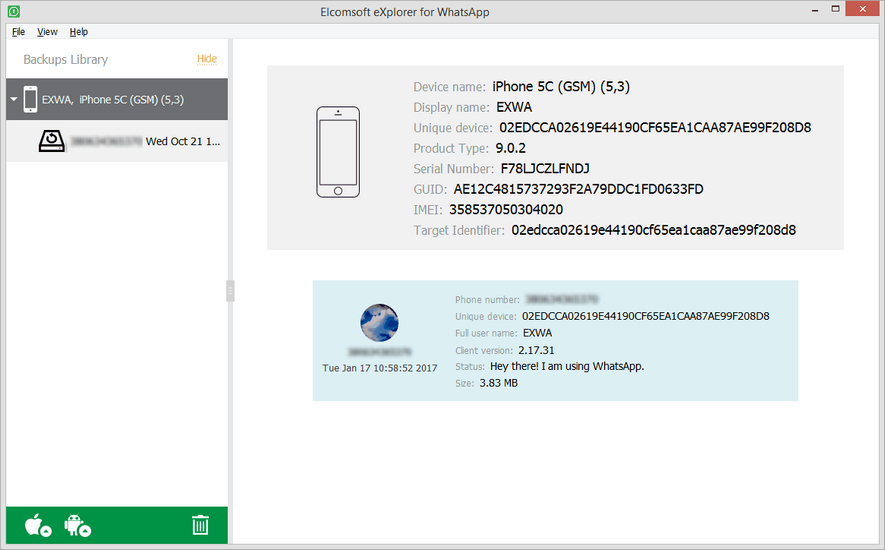
Task: Click the sidebar splitter handle
Action: (x=230, y=291)
